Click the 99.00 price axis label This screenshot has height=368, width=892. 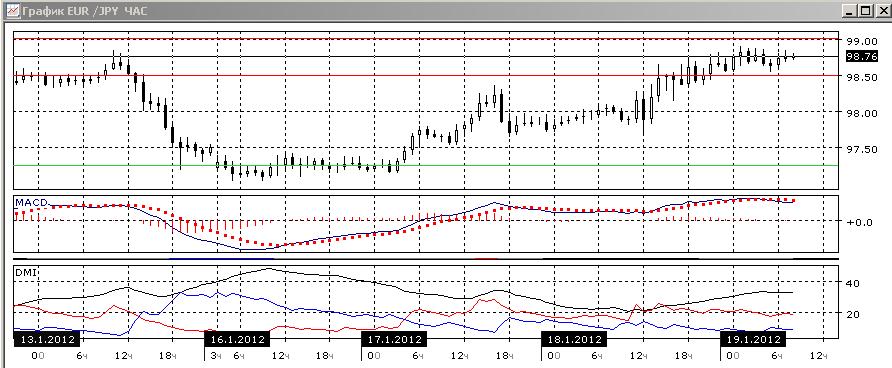tap(861, 41)
